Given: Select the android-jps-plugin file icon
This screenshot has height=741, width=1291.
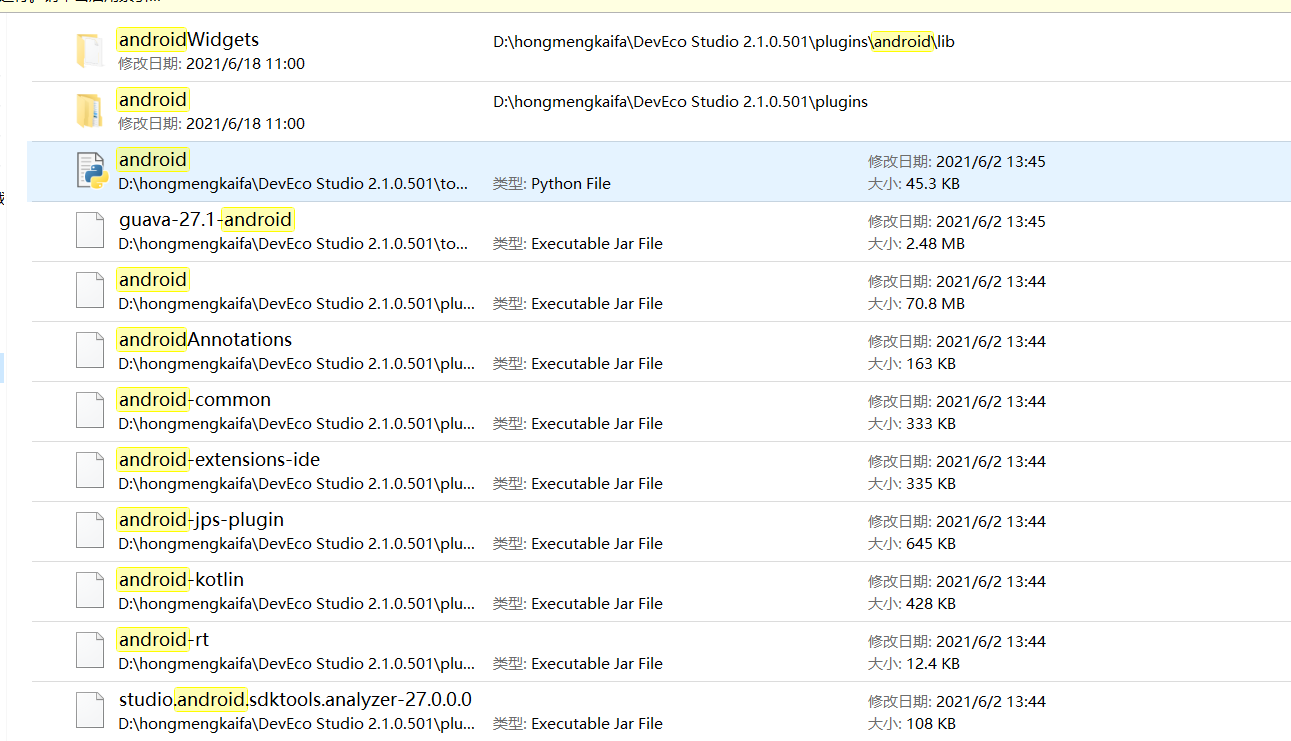Looking at the screenshot, I should pos(90,531).
